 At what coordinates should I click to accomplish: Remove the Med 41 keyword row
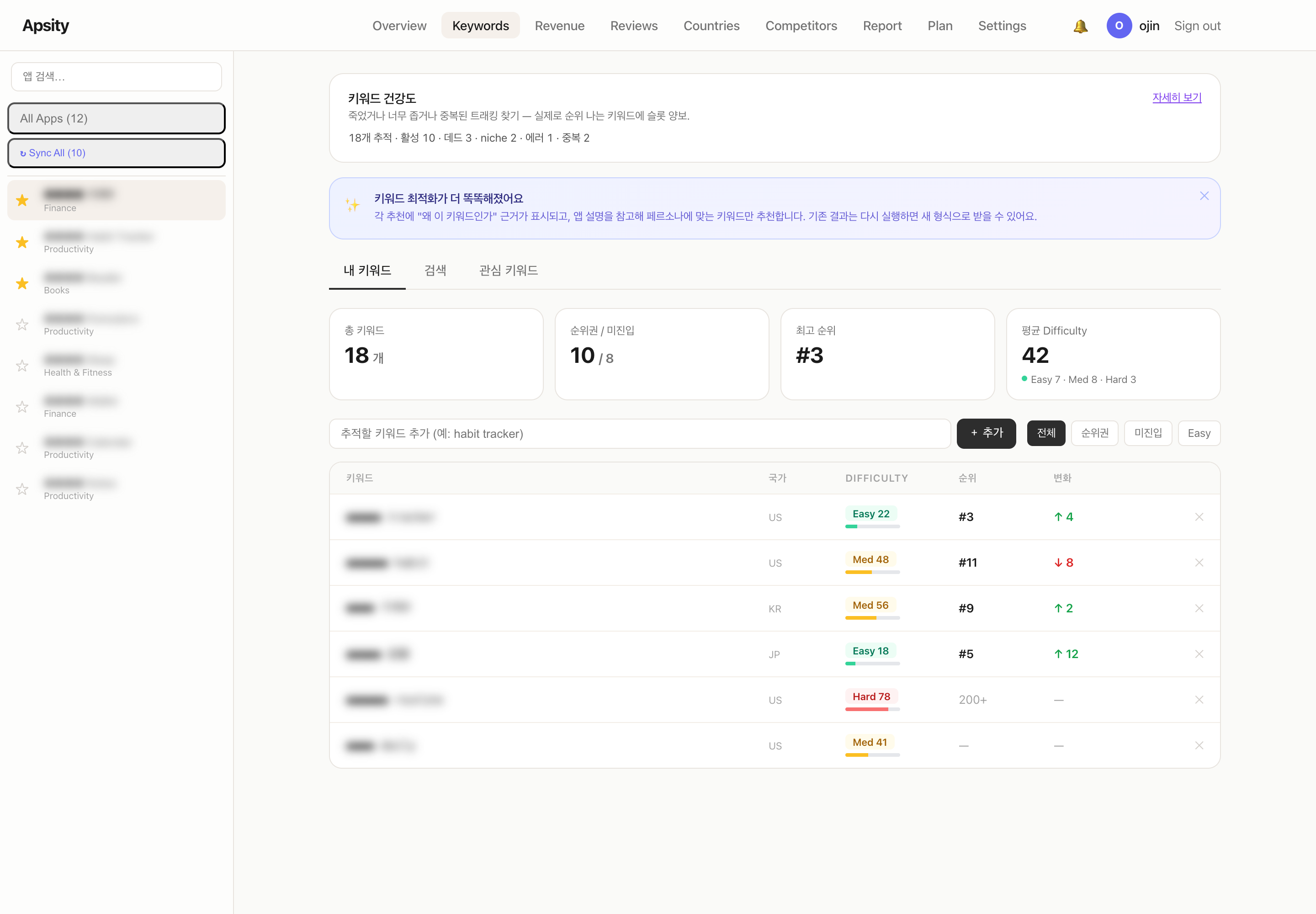coord(1199,746)
